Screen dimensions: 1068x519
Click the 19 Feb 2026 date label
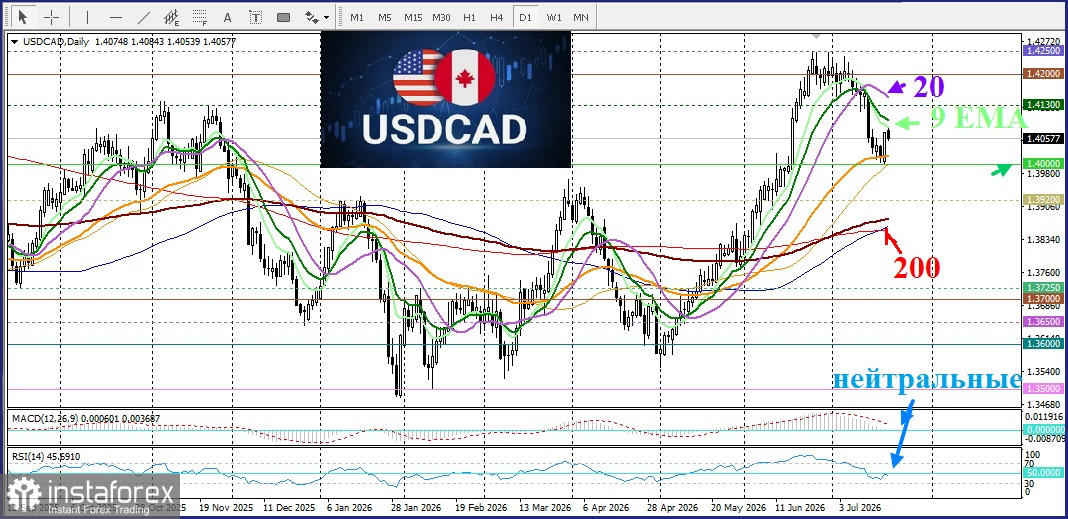[480, 508]
